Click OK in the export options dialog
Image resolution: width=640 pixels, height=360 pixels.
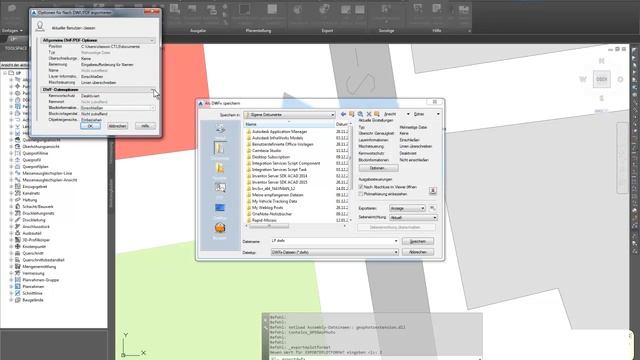(x=91, y=126)
